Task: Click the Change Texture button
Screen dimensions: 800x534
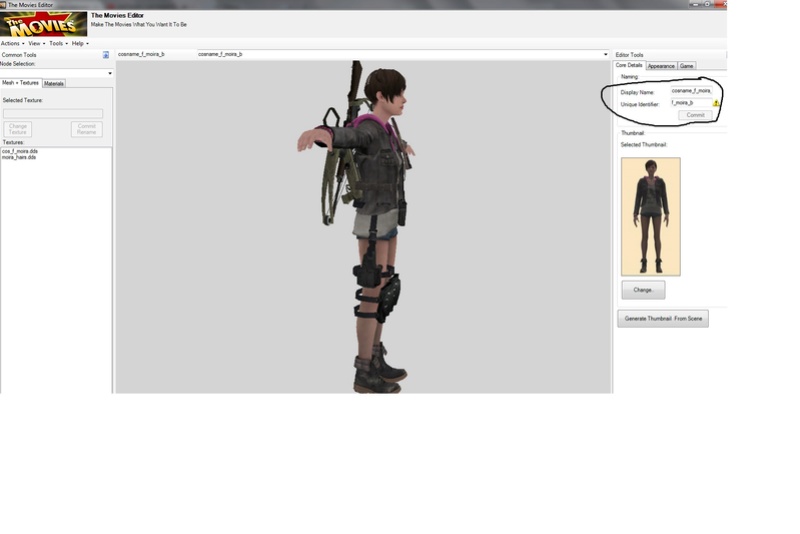Action: (18, 129)
